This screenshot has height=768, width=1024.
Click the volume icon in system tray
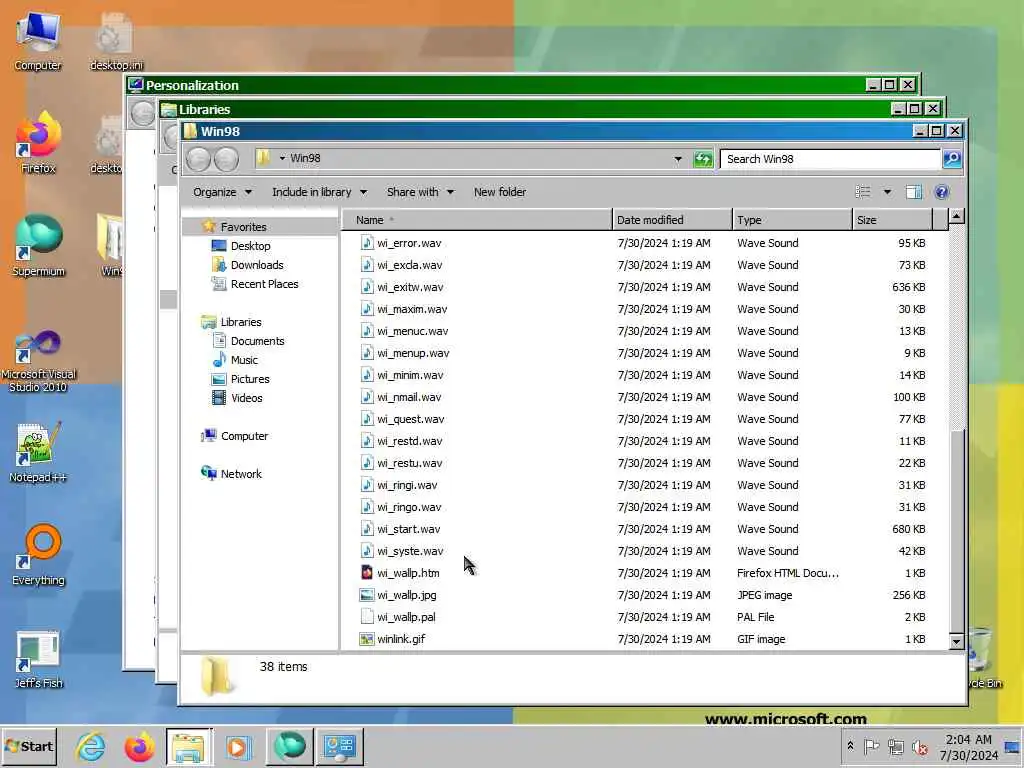[x=920, y=746]
